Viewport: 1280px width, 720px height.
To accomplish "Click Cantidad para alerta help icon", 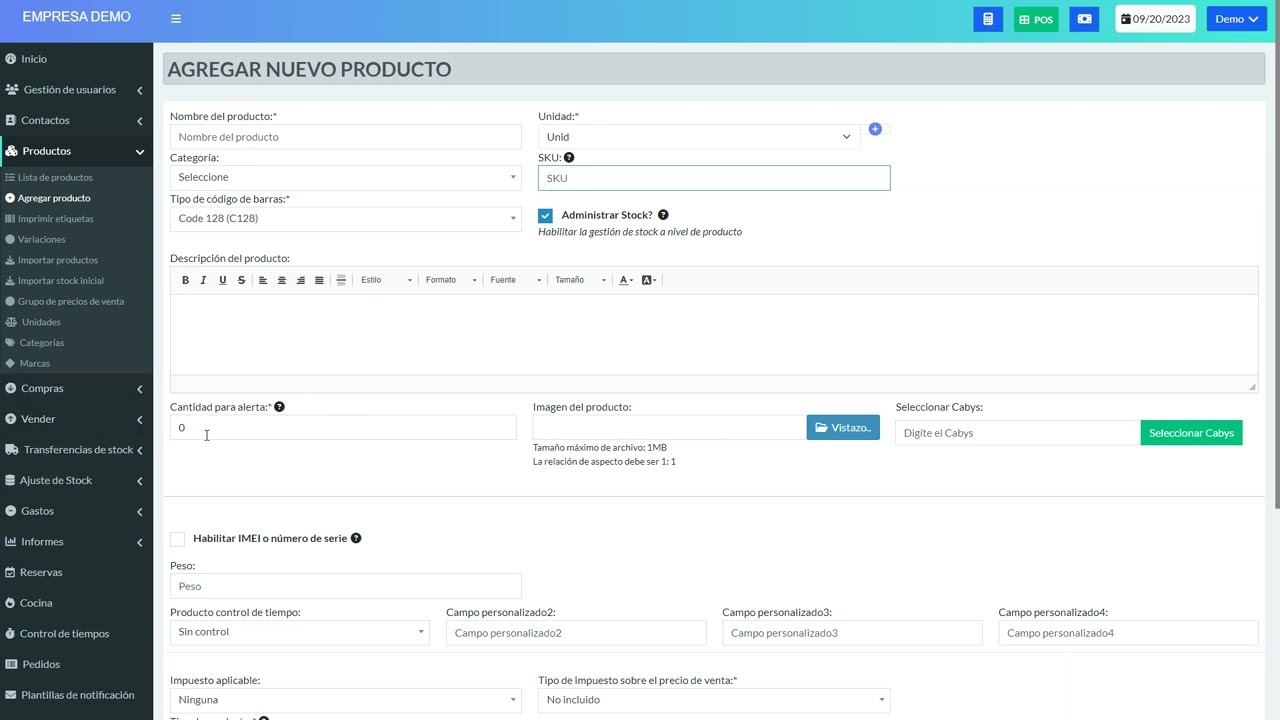I will (x=279, y=407).
